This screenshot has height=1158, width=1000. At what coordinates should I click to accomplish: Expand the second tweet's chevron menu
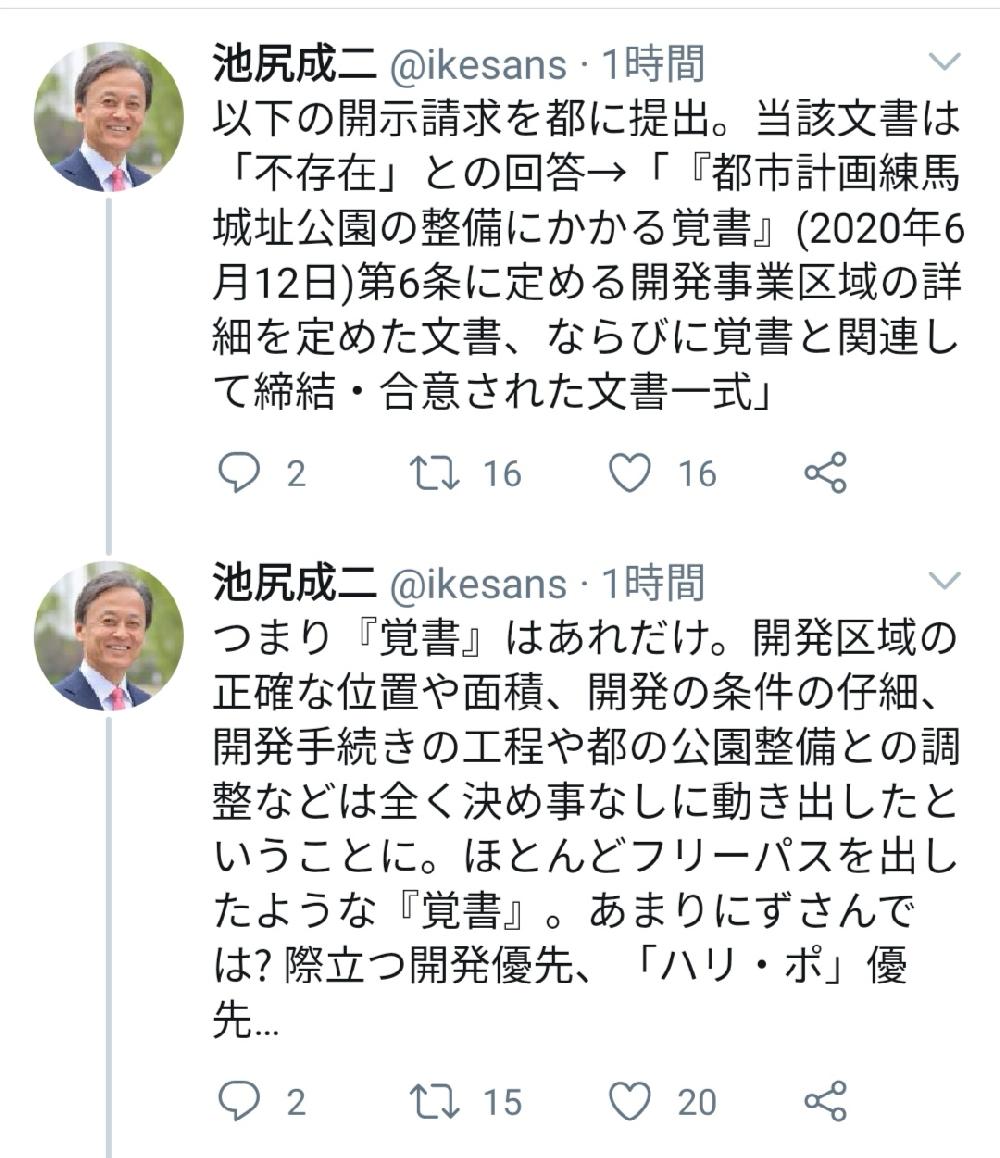click(x=944, y=580)
